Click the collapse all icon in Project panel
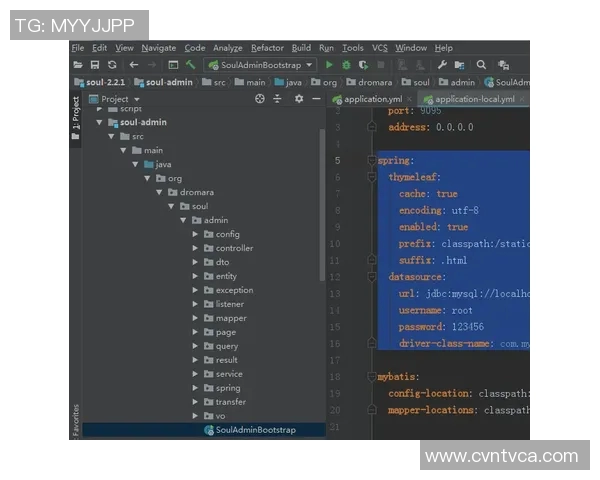Viewport: 600px width, 480px height. pos(279,99)
